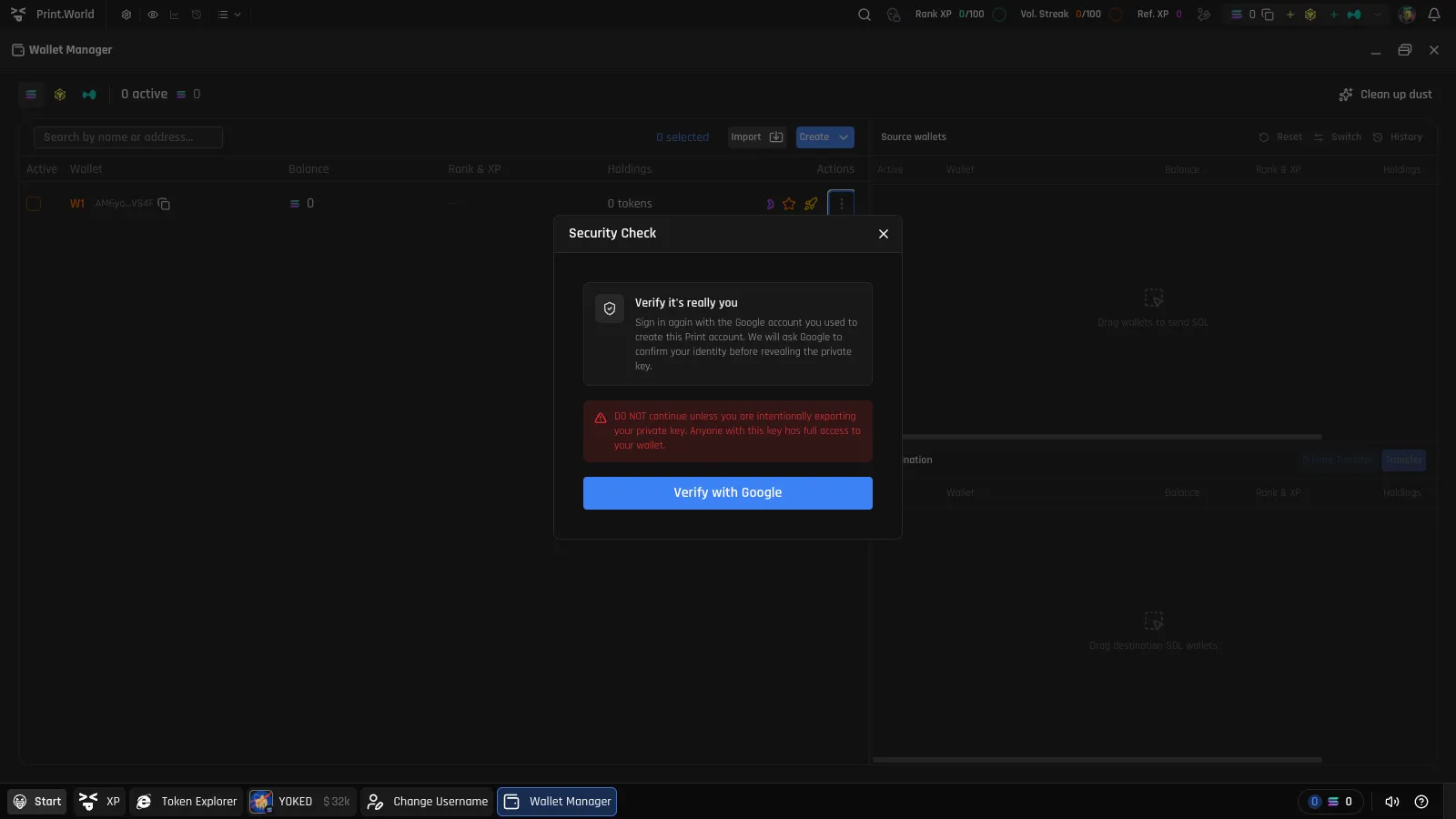Copy the W1 wallet address

pos(164,204)
